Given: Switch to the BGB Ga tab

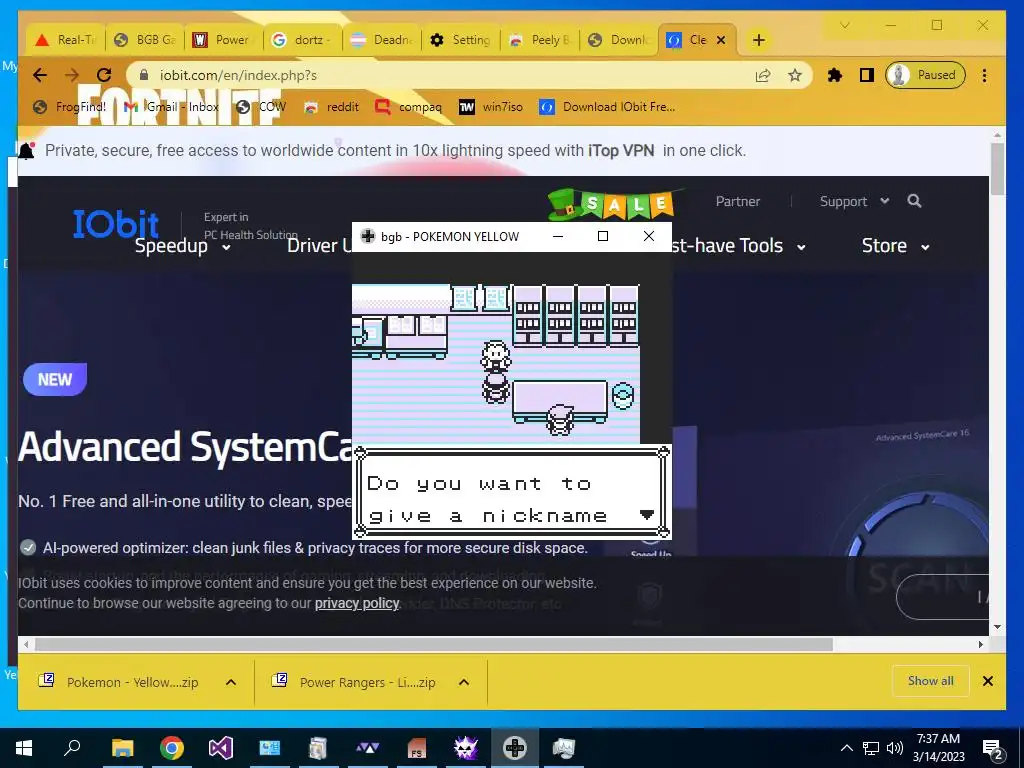Looking at the screenshot, I should pos(145,40).
